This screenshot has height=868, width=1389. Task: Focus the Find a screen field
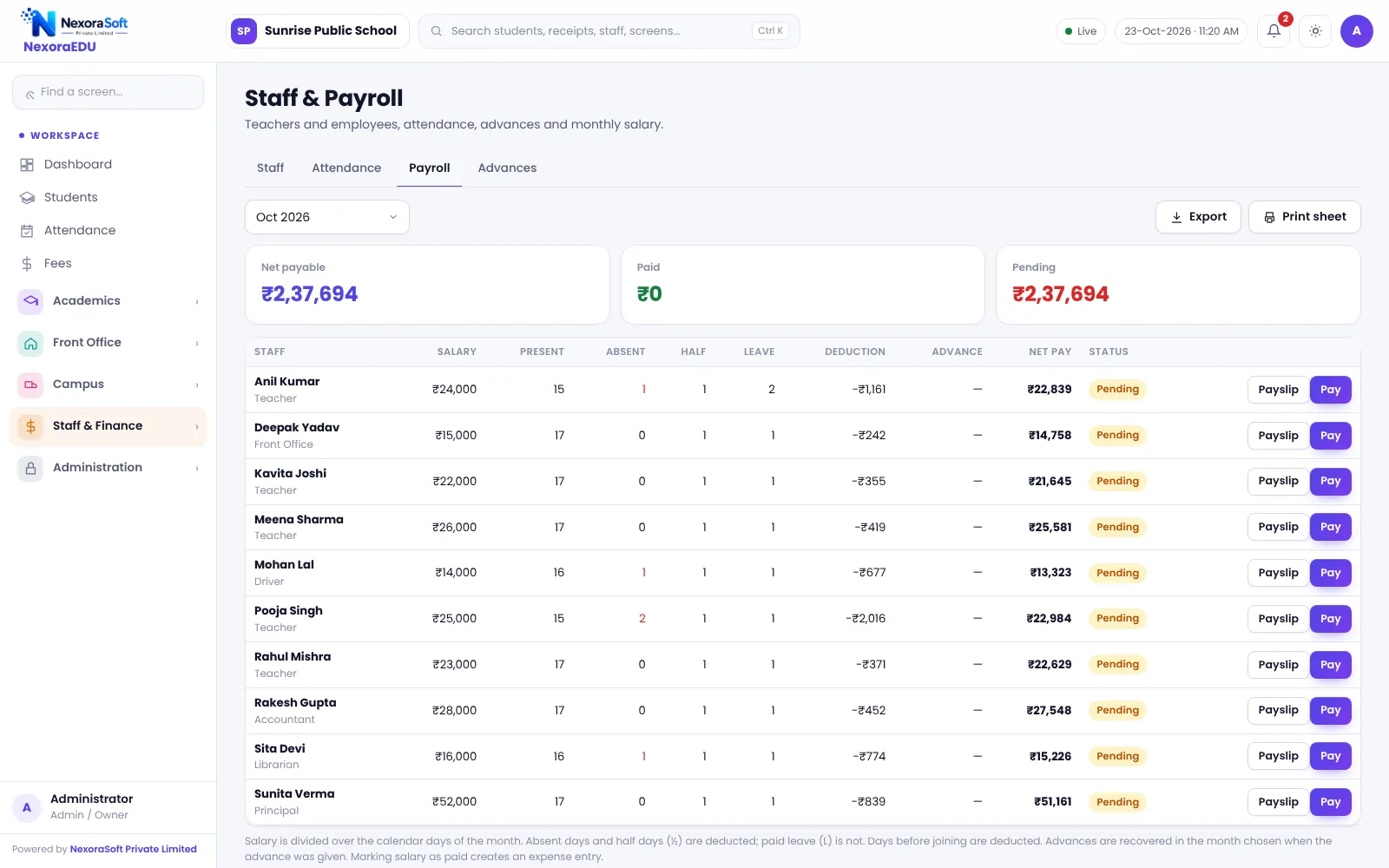[x=109, y=92]
